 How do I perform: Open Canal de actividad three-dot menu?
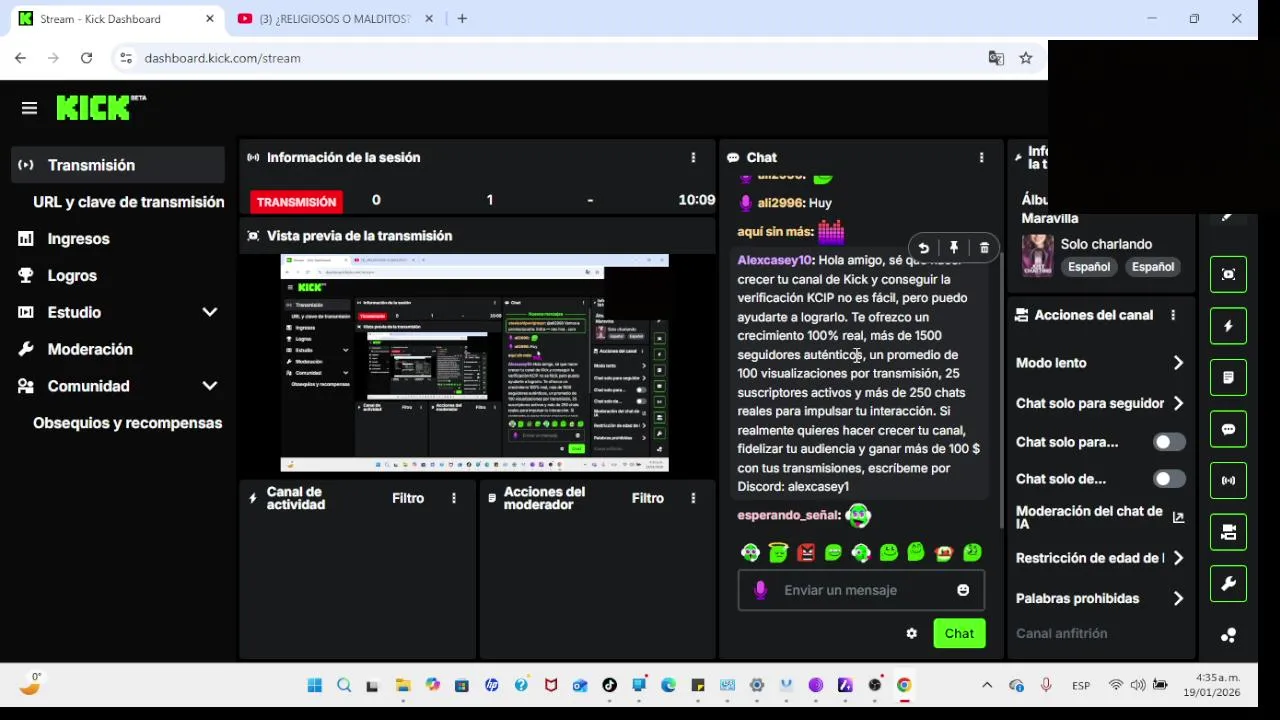click(453, 498)
